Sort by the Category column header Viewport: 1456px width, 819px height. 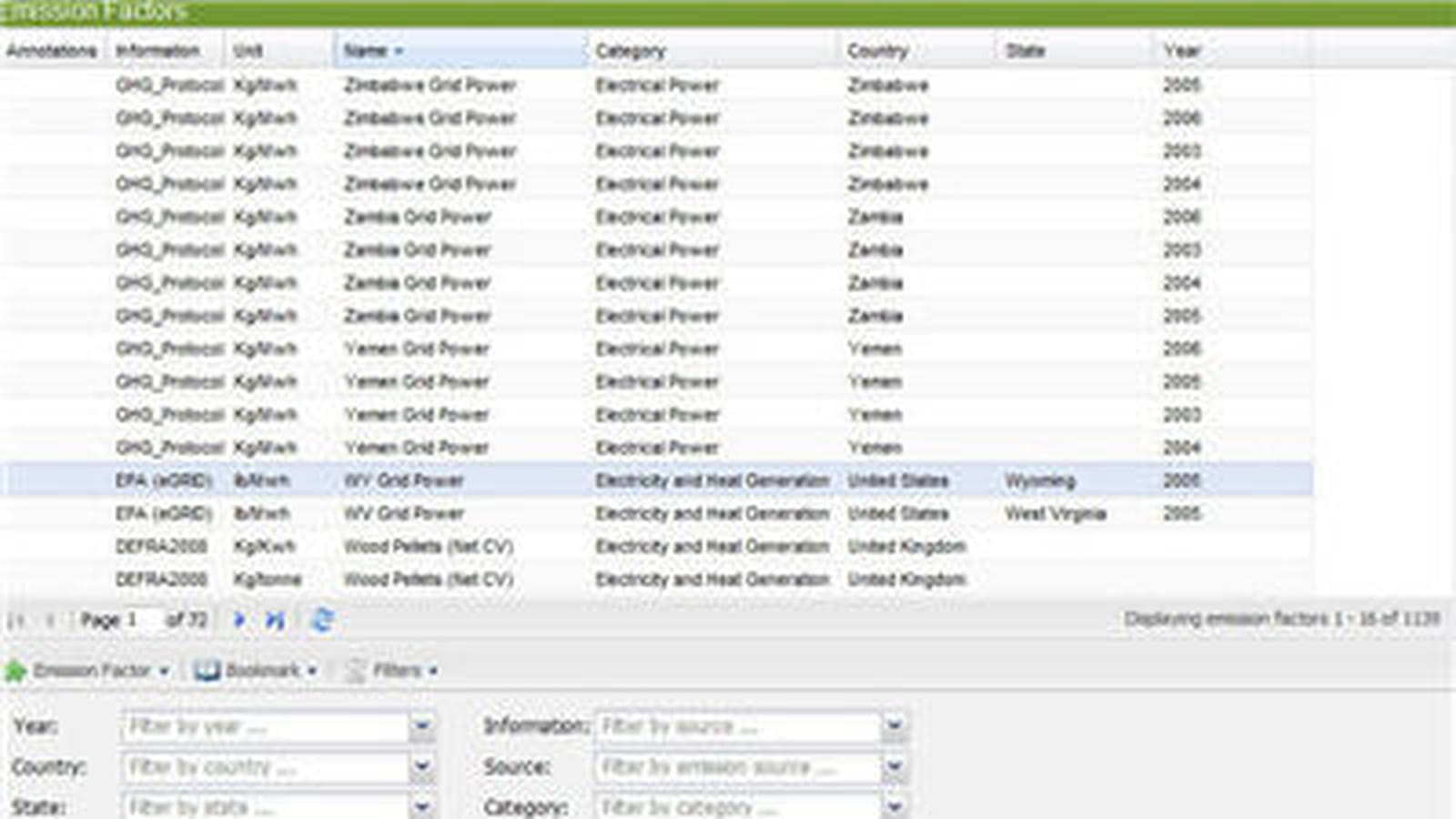click(713, 51)
